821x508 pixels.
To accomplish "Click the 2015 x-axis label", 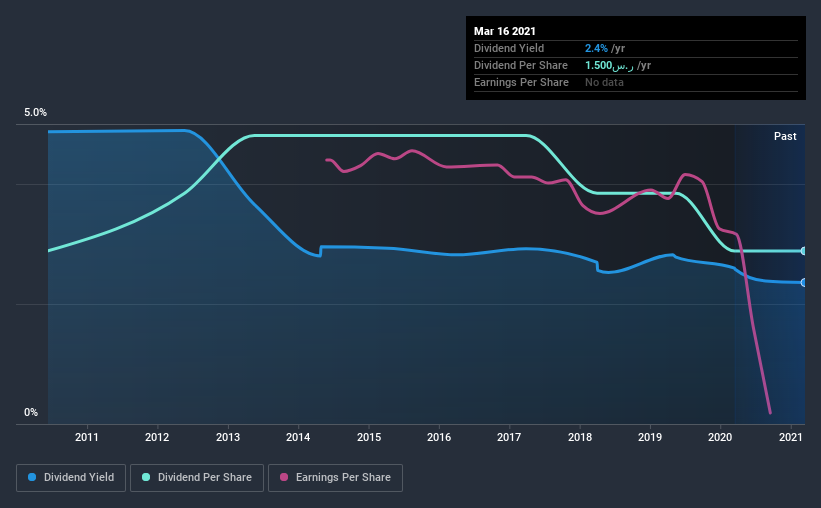I will pyautogui.click(x=369, y=437).
